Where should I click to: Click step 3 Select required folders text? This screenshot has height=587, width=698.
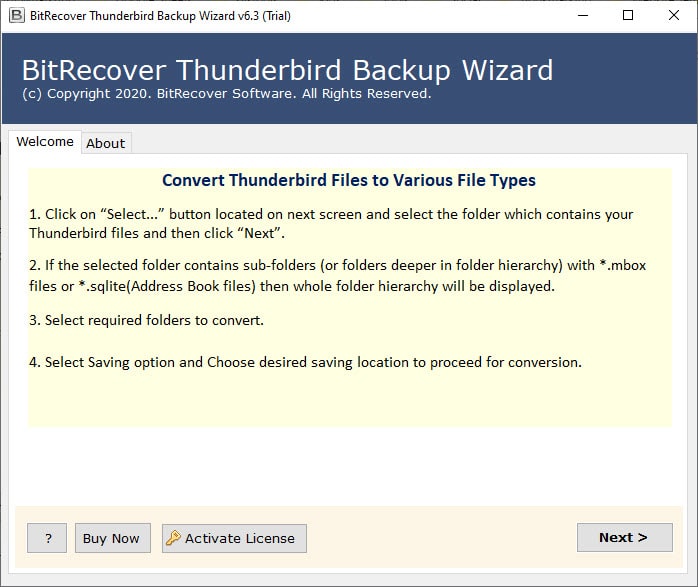146,320
